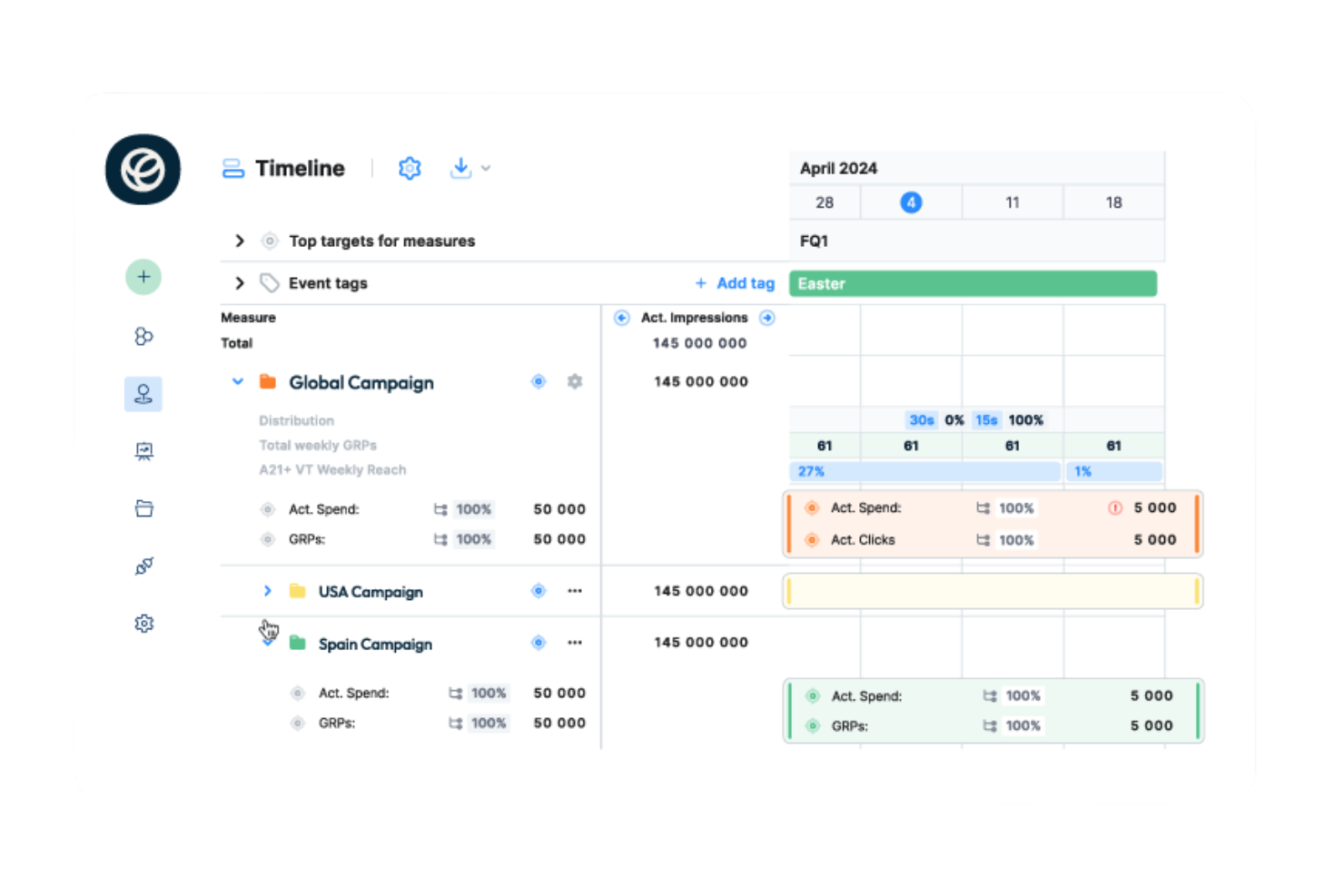Toggle the USA Campaign target indicator
The height and width of the screenshot is (896, 1344).
(x=539, y=591)
